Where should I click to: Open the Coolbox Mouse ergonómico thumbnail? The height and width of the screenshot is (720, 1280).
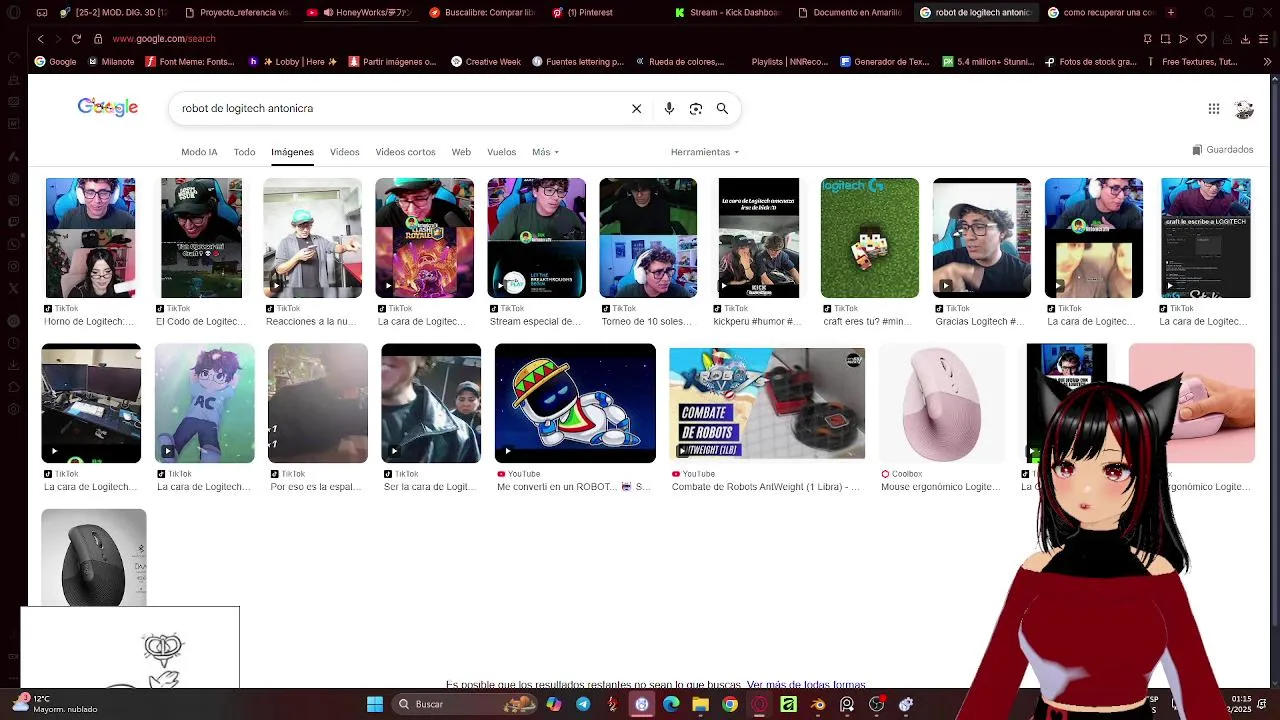point(941,403)
